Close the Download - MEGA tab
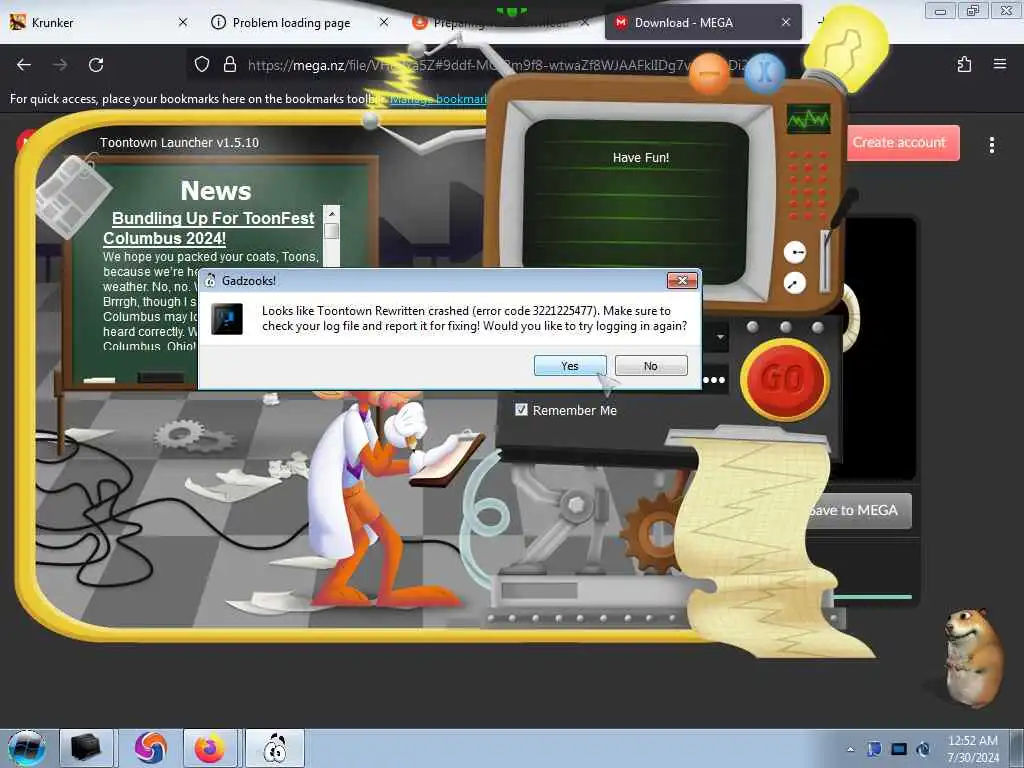 click(x=786, y=22)
